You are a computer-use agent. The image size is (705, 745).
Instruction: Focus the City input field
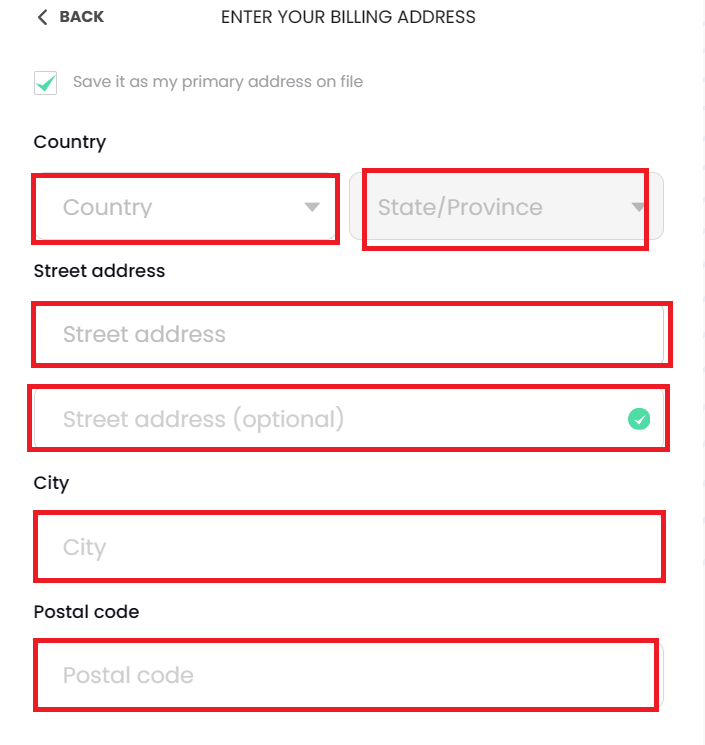pos(350,547)
